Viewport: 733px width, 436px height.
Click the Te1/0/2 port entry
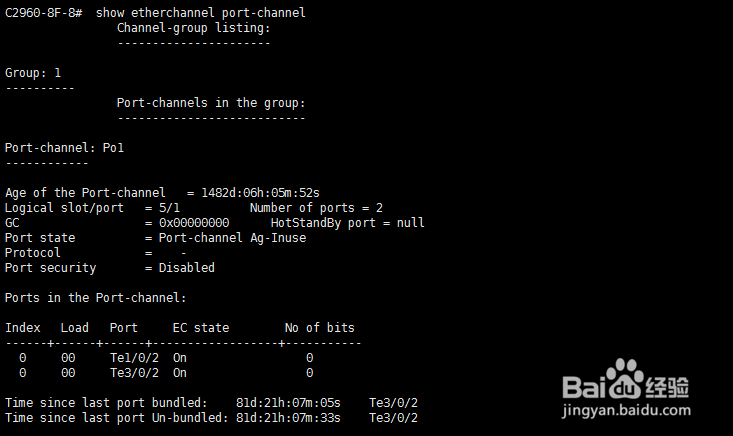pyautogui.click(x=134, y=358)
